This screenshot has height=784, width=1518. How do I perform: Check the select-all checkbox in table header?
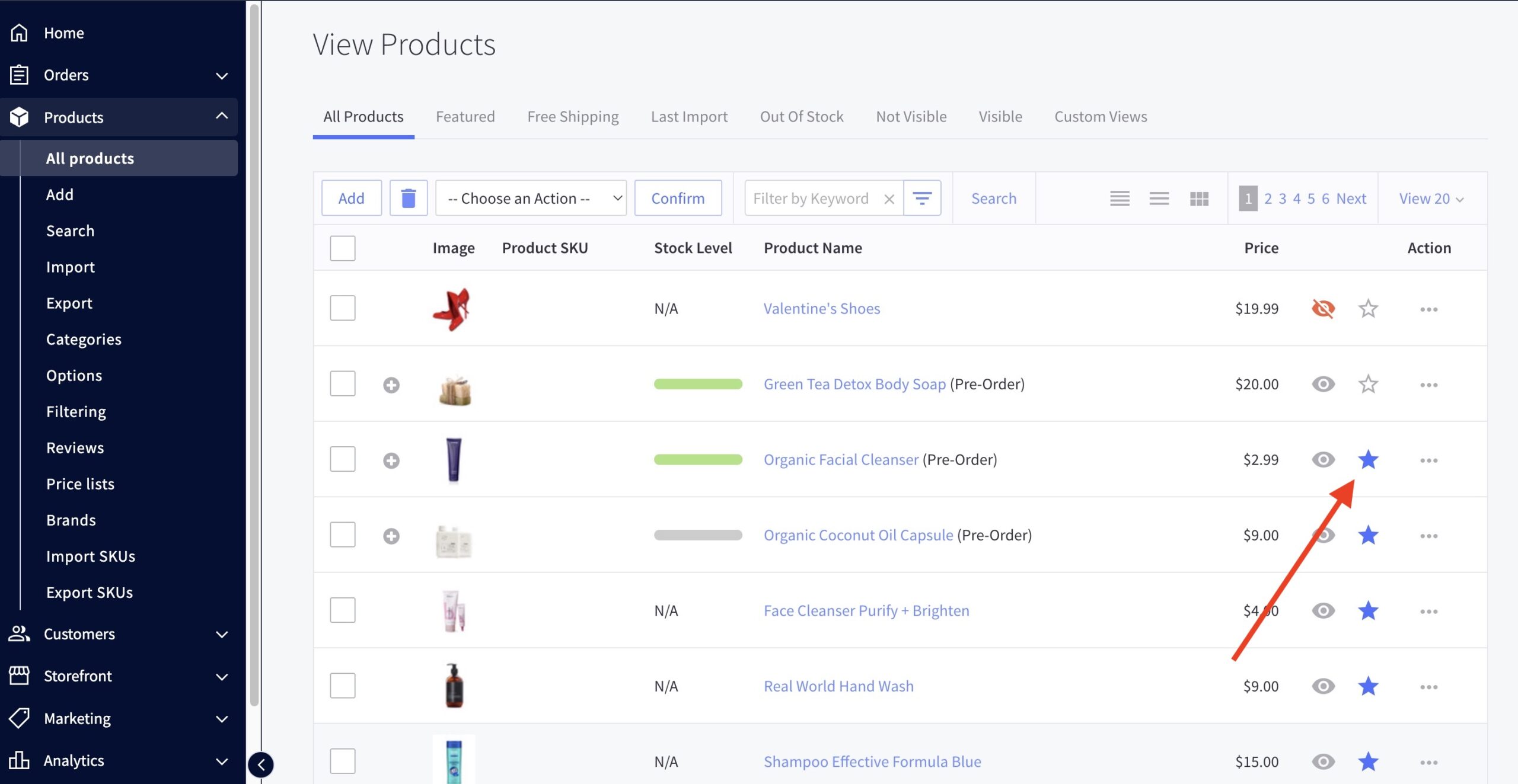(x=342, y=248)
